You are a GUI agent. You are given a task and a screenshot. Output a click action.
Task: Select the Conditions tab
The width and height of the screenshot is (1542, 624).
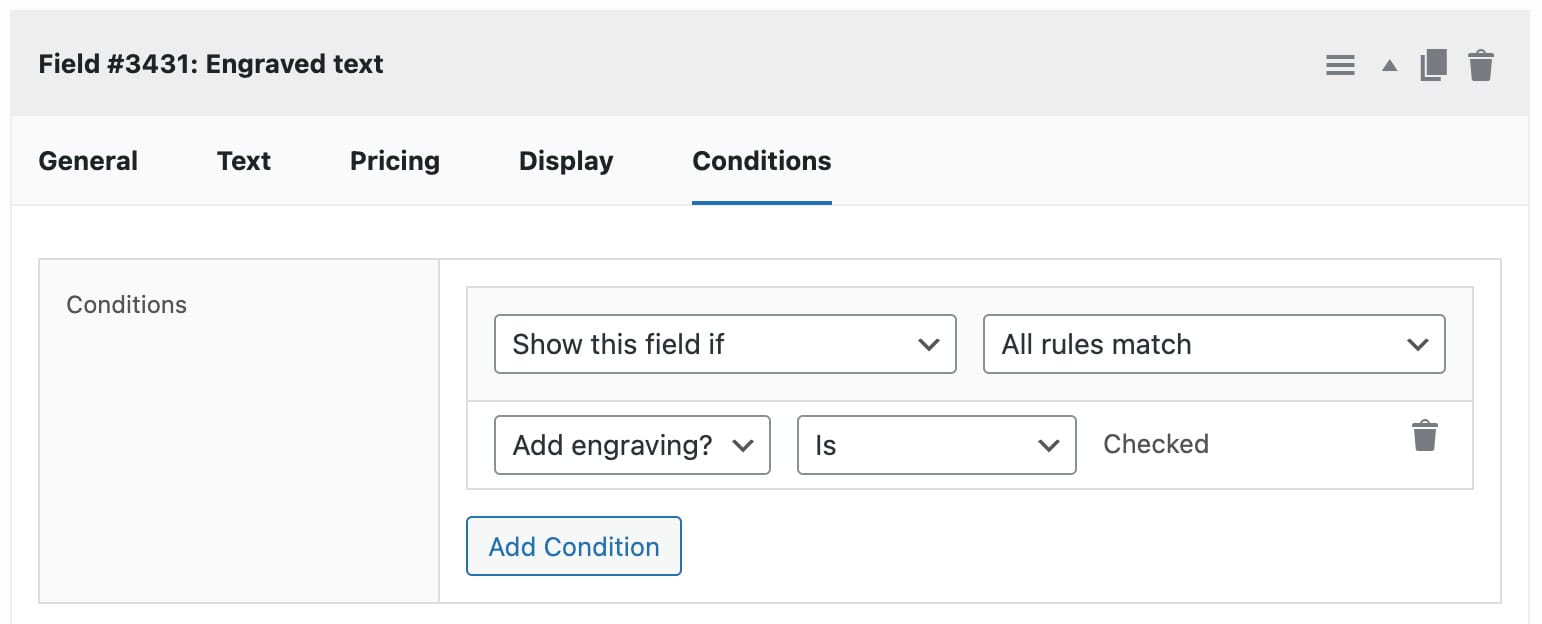761,161
